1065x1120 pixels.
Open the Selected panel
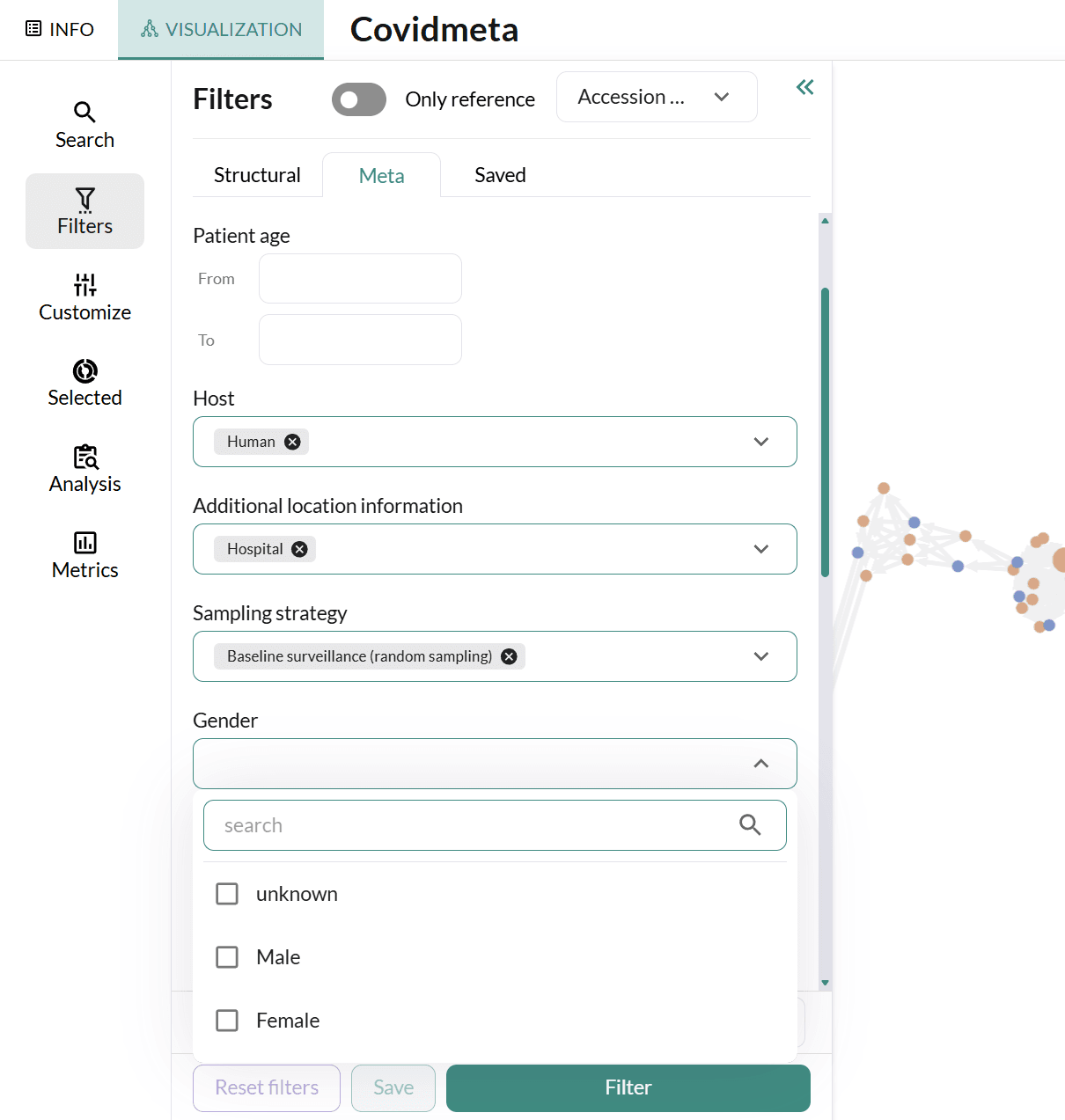pos(84,382)
